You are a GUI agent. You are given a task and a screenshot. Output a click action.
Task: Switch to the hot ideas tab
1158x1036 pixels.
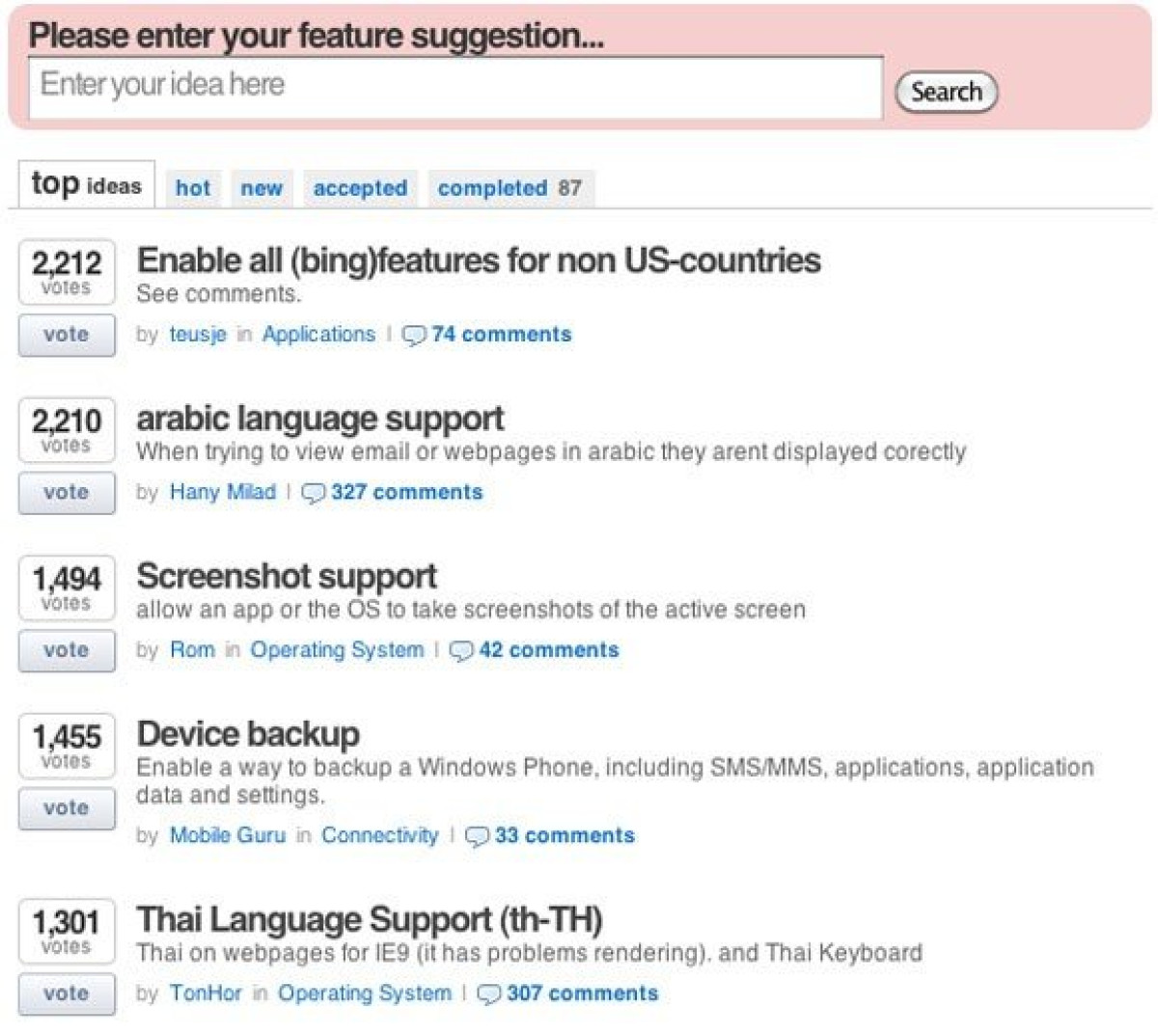193,188
